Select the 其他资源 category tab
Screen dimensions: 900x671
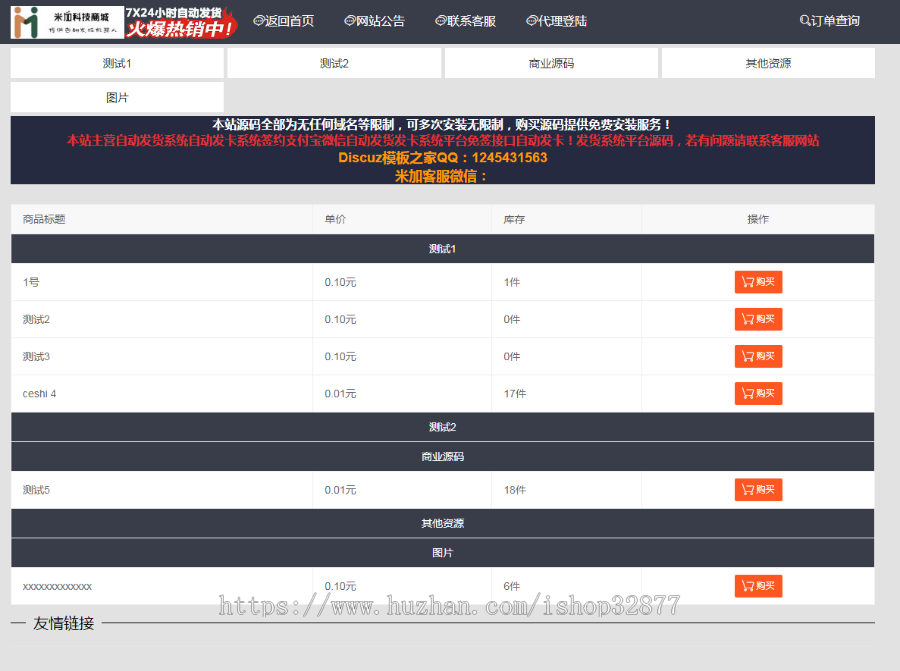click(x=768, y=63)
